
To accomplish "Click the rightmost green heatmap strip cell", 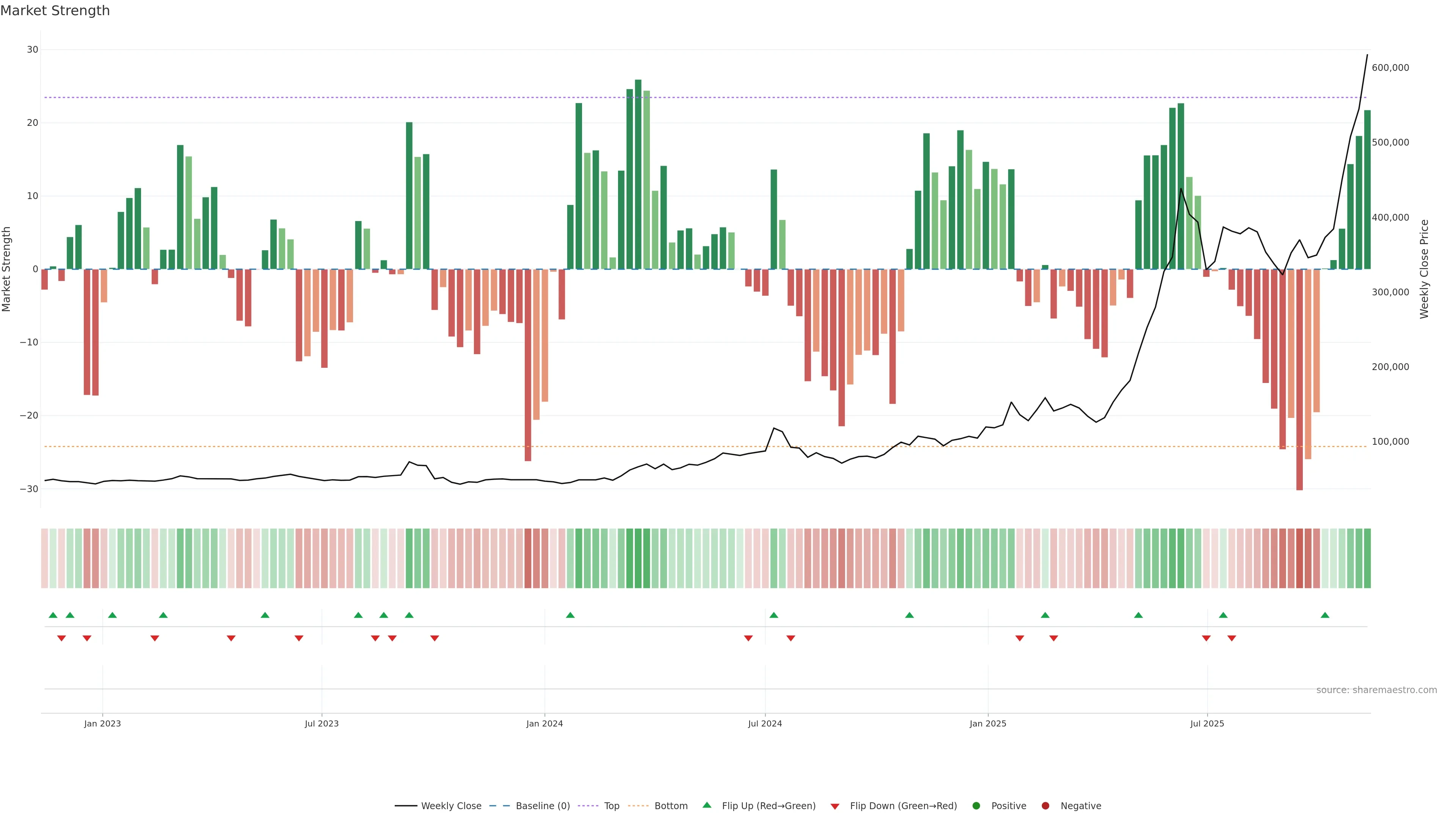I will (1367, 558).
